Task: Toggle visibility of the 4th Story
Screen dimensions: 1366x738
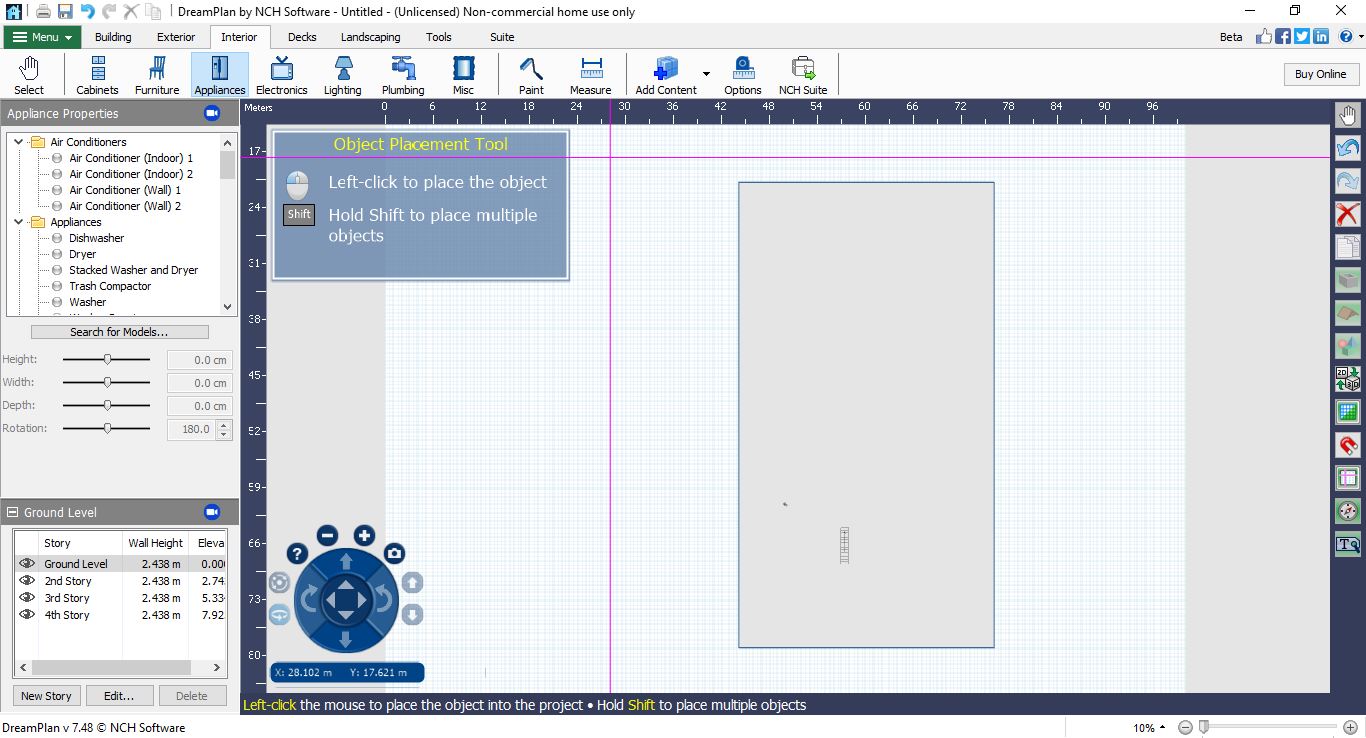Action: (27, 615)
